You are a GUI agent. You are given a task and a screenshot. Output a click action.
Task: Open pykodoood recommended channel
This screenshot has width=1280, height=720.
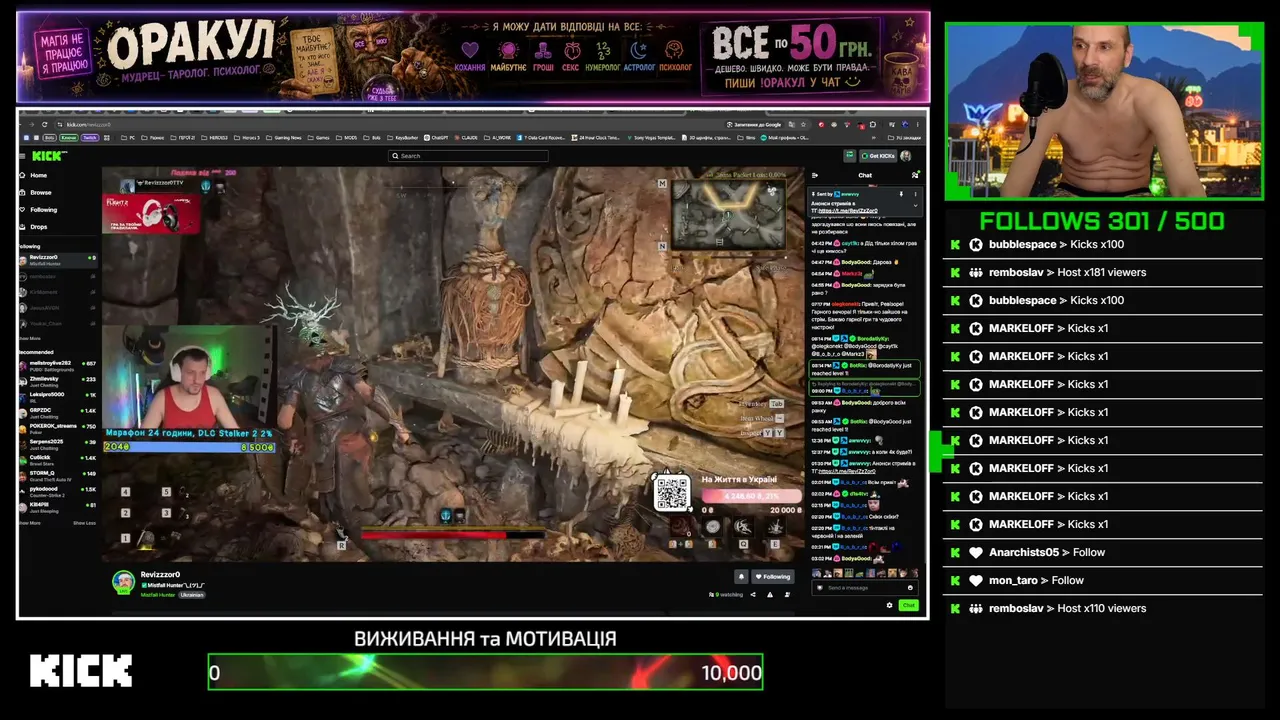click(x=58, y=491)
